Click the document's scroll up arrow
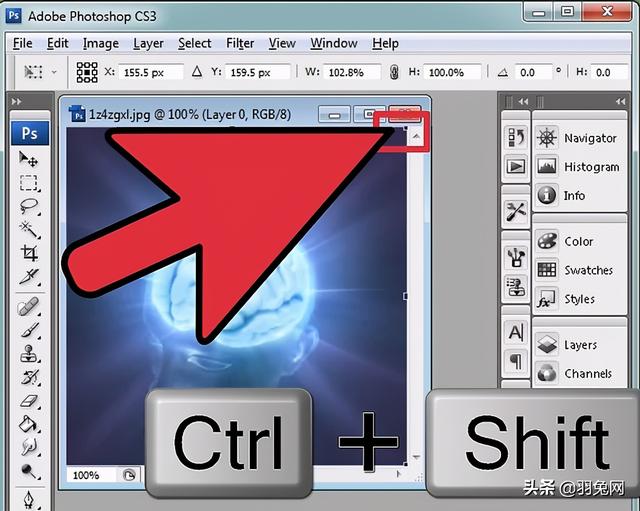 416,136
